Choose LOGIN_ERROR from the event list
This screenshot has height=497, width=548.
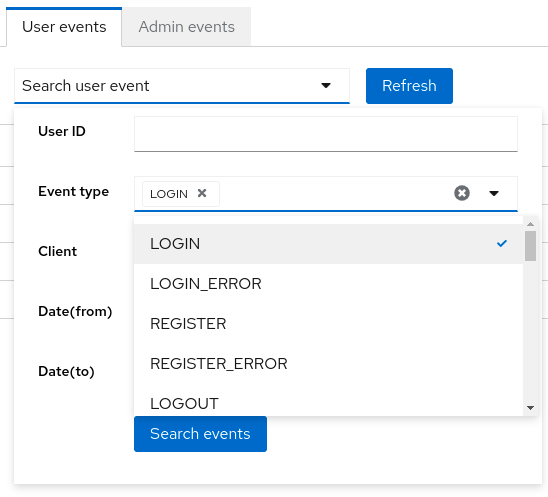point(328,283)
